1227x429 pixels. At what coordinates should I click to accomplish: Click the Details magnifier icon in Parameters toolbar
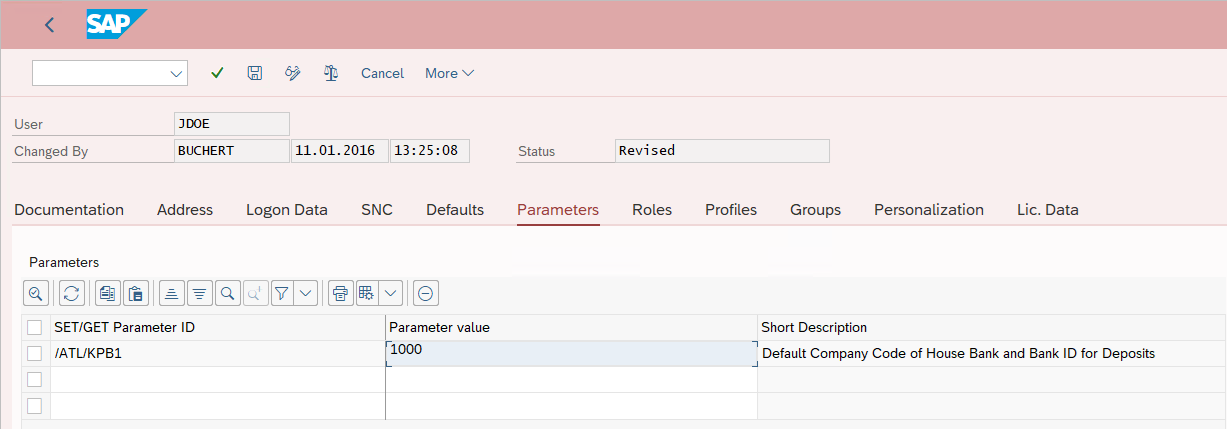pos(36,293)
